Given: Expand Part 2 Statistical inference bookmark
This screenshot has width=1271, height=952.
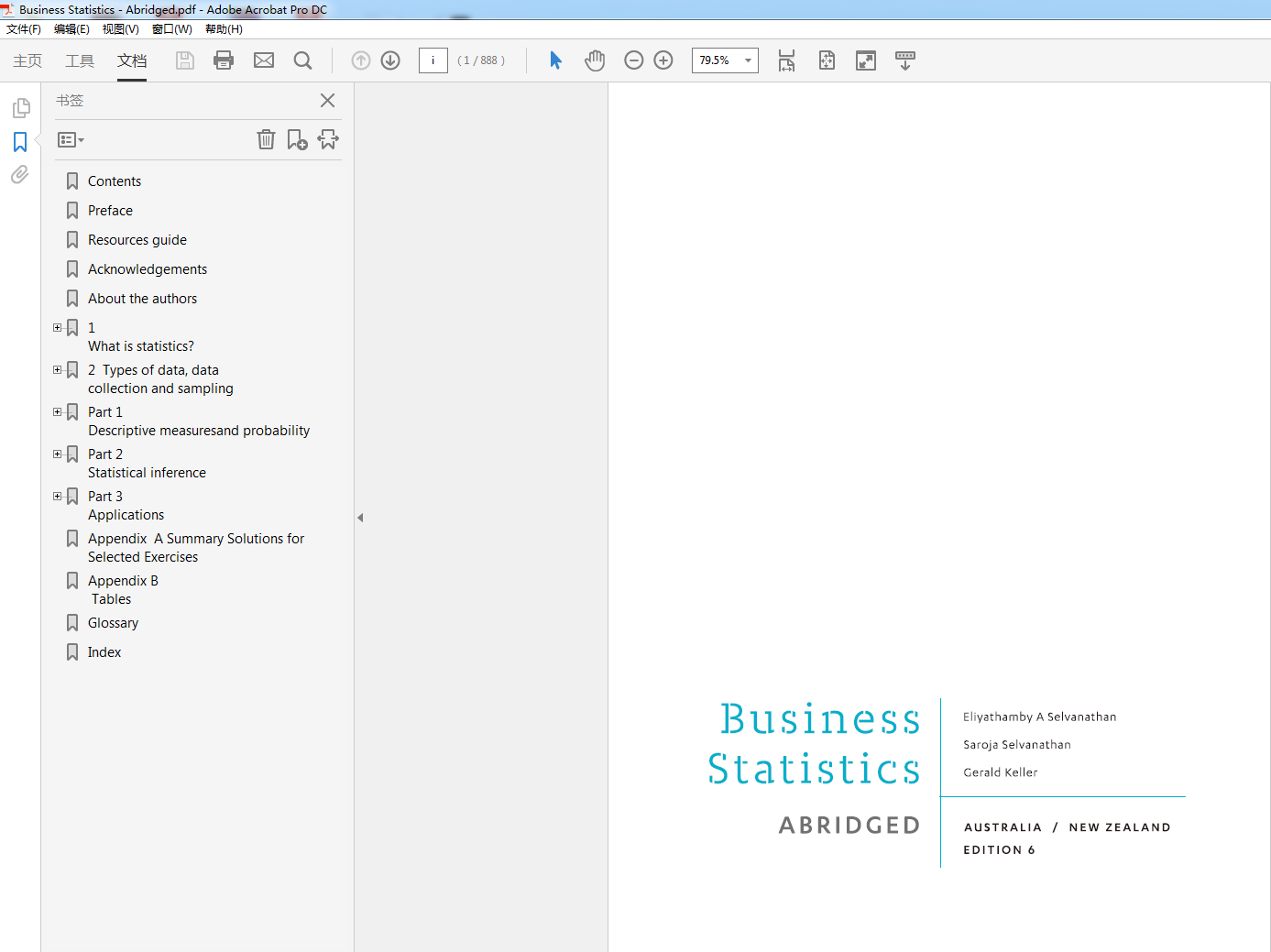Looking at the screenshot, I should point(58,454).
